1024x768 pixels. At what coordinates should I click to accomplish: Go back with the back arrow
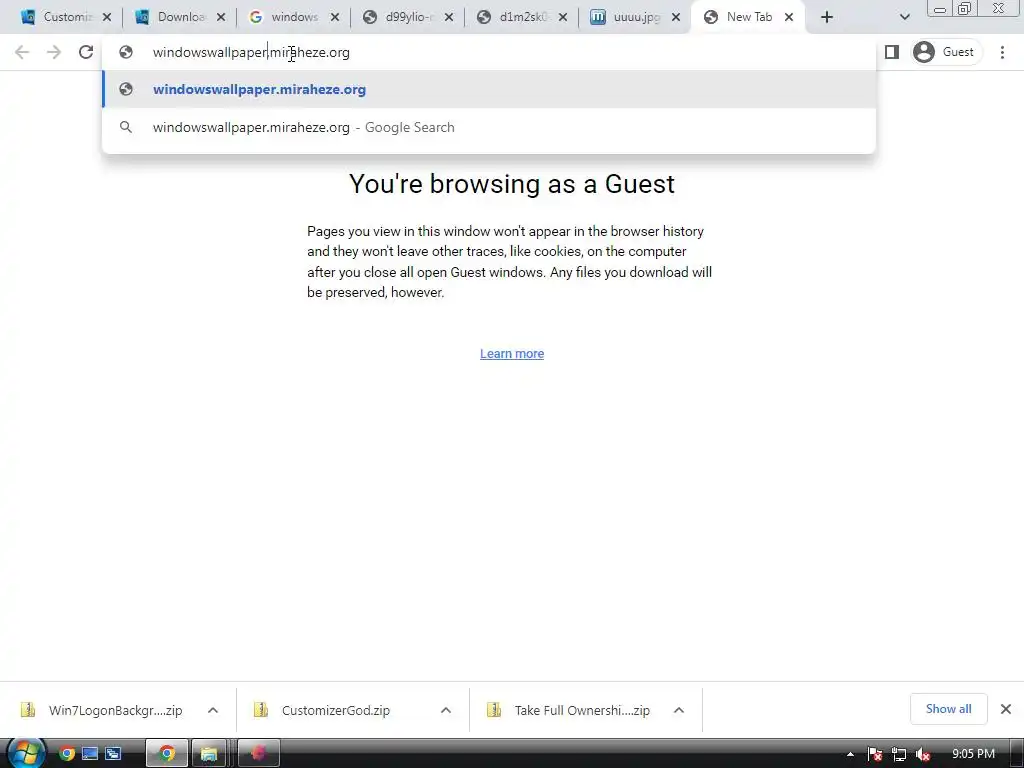[22, 52]
